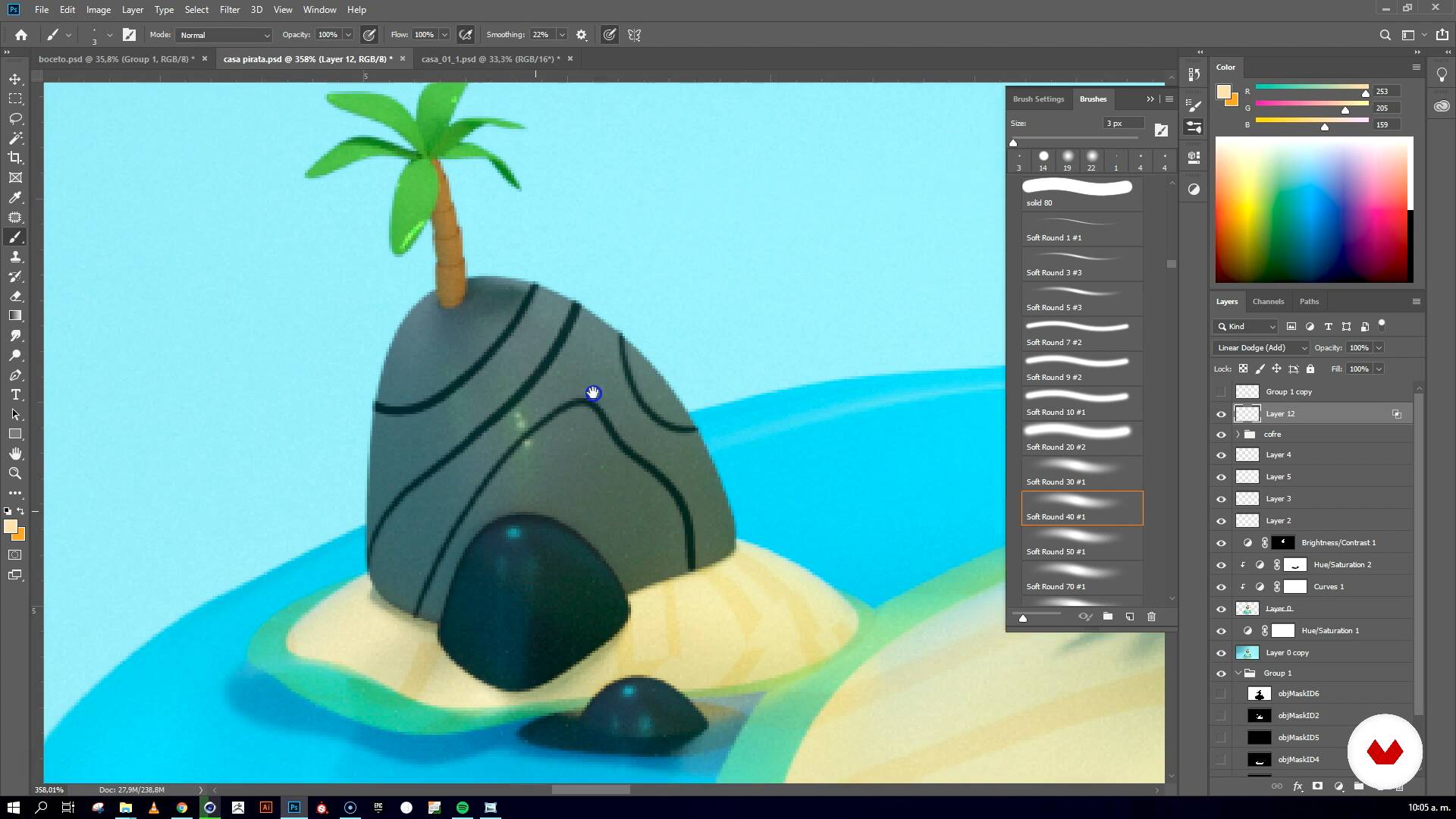Hide Layer 4 visibility
Viewport: 1456px width, 819px height.
(x=1221, y=455)
